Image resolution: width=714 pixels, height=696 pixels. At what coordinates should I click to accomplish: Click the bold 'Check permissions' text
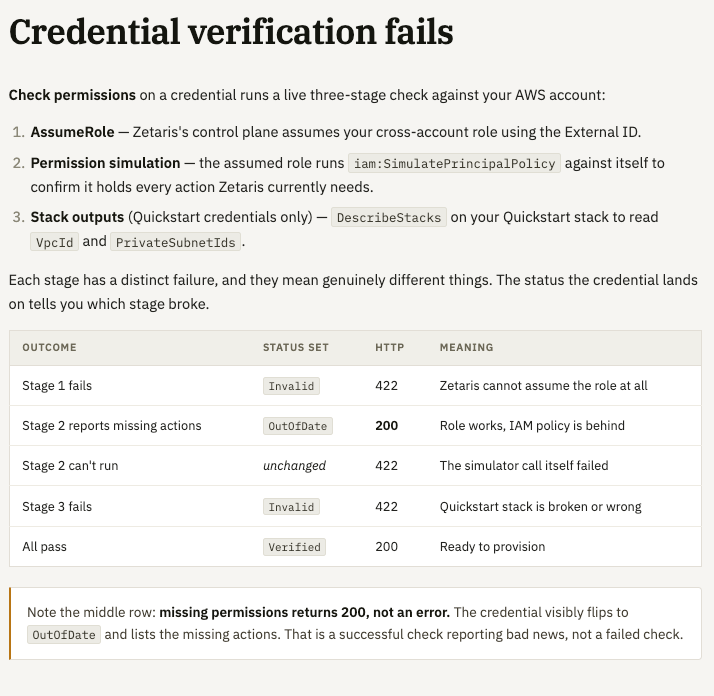(x=72, y=95)
